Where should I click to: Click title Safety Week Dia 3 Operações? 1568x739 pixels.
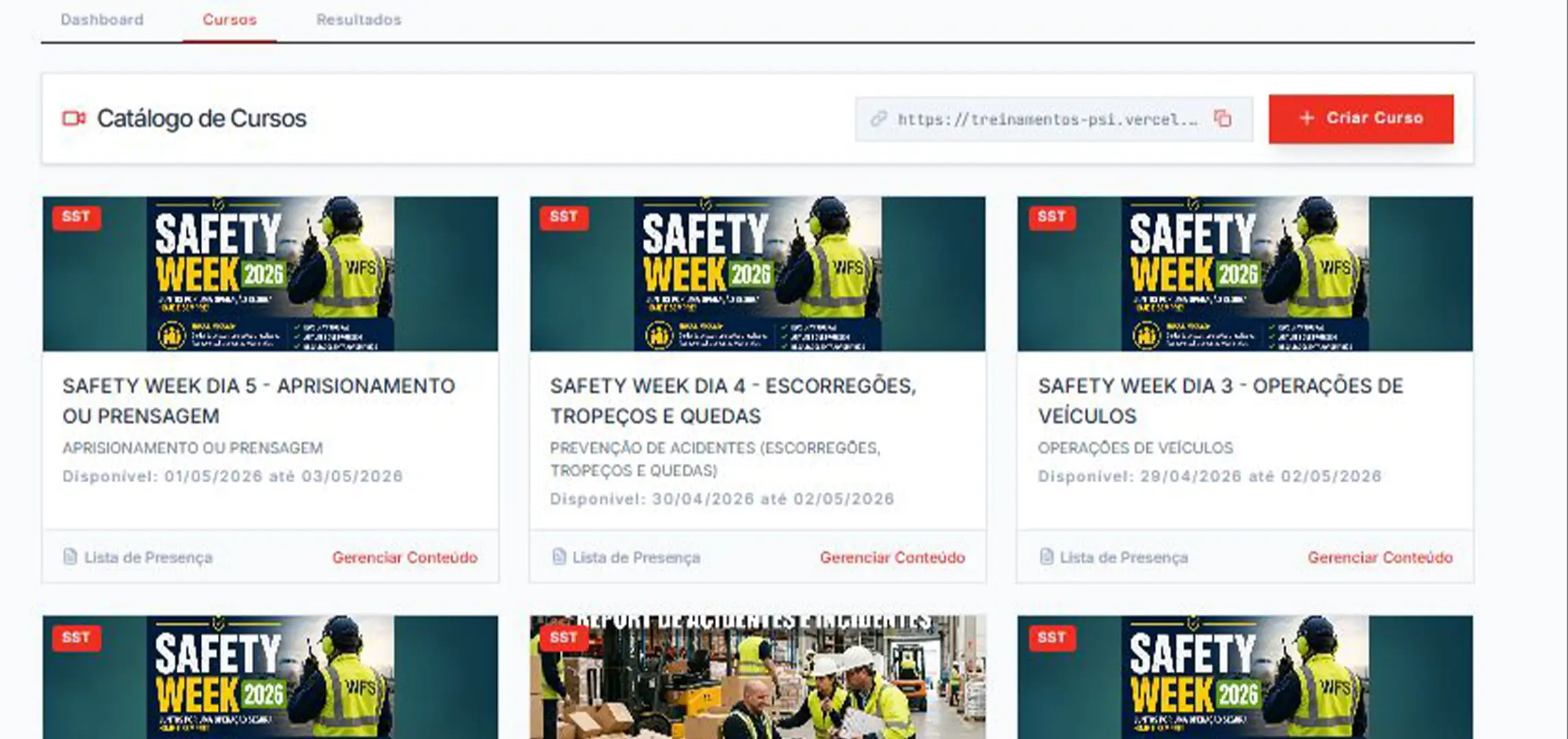(x=1221, y=401)
